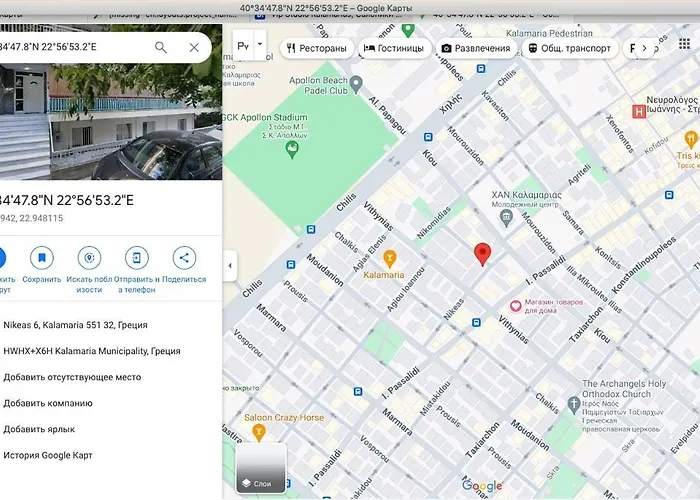Click the bus stop icon beside Kiou

click(x=428, y=137)
